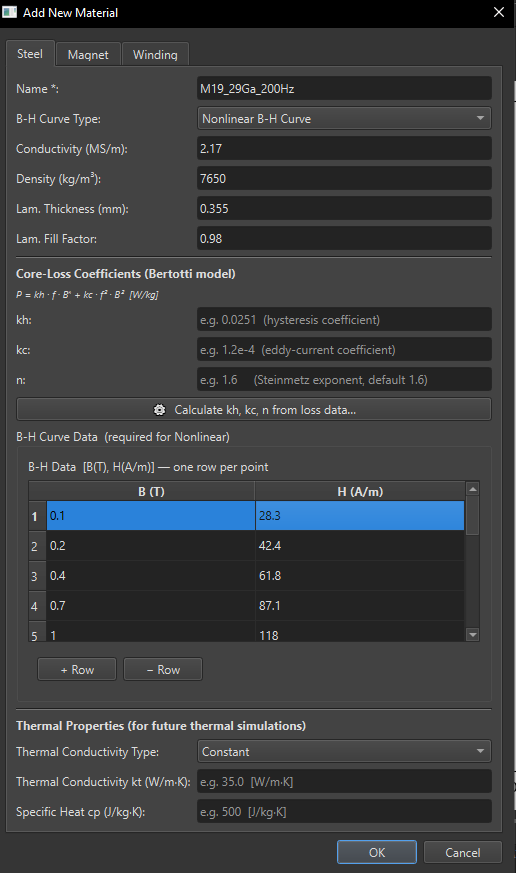Click the Conductivity (MS/m) field

pos(344,149)
